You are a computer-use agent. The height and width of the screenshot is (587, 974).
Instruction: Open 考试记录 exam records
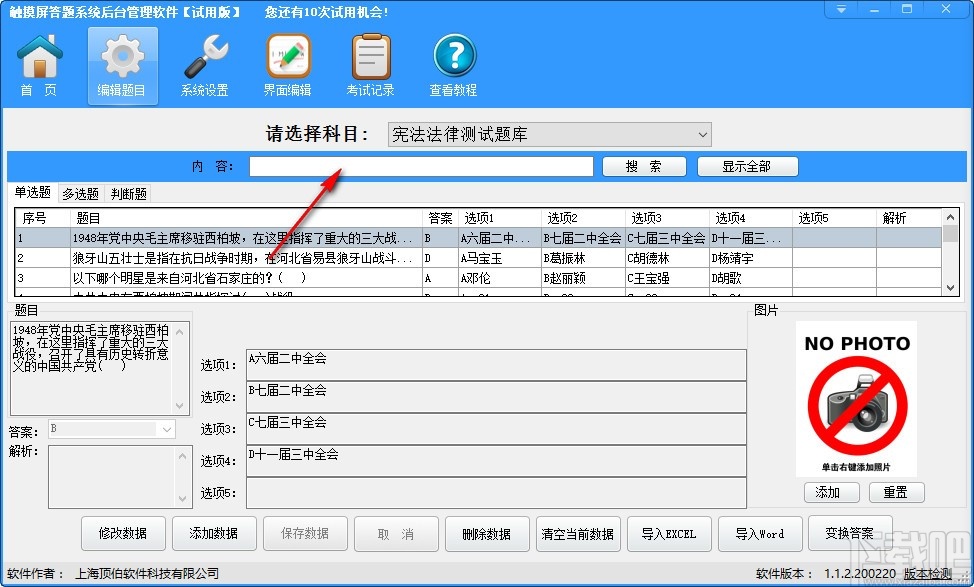click(x=369, y=63)
